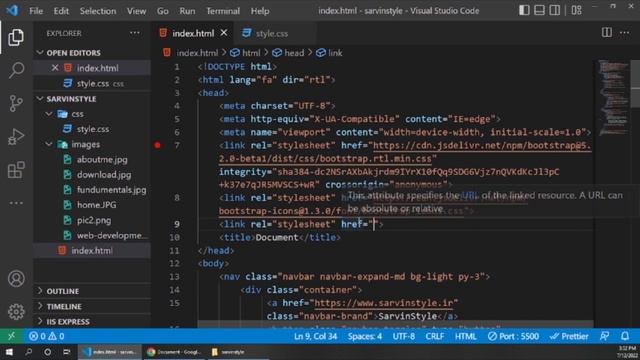Open the Manage gear icon
640x360 pixels.
pyautogui.click(x=16, y=311)
